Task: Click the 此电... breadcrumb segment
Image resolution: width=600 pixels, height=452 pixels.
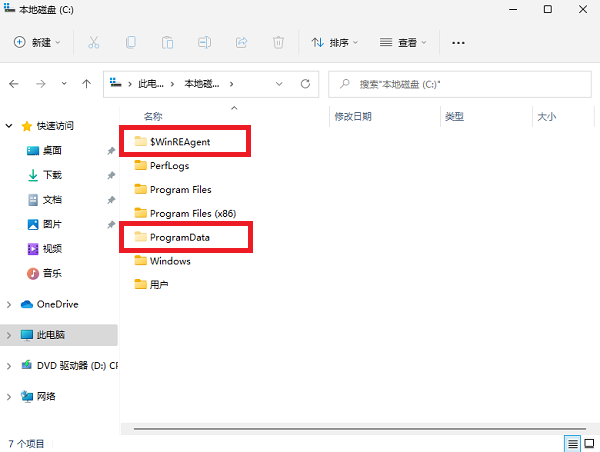Action: click(x=150, y=84)
